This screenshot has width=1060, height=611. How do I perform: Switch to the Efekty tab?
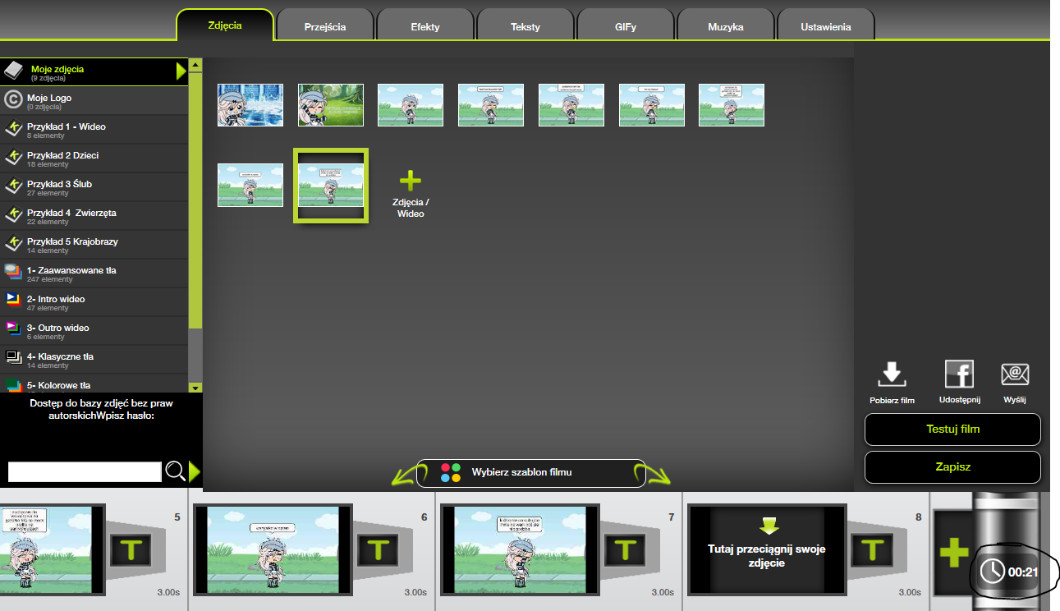(x=425, y=27)
